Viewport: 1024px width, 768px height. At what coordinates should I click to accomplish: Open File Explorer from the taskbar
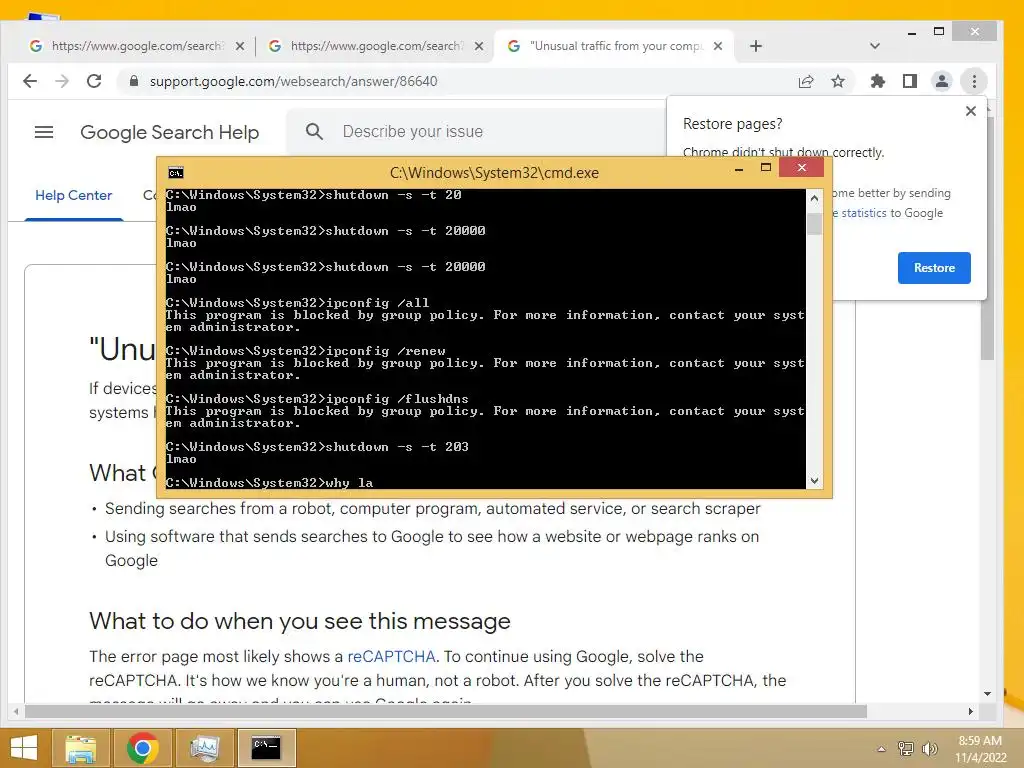(x=80, y=748)
